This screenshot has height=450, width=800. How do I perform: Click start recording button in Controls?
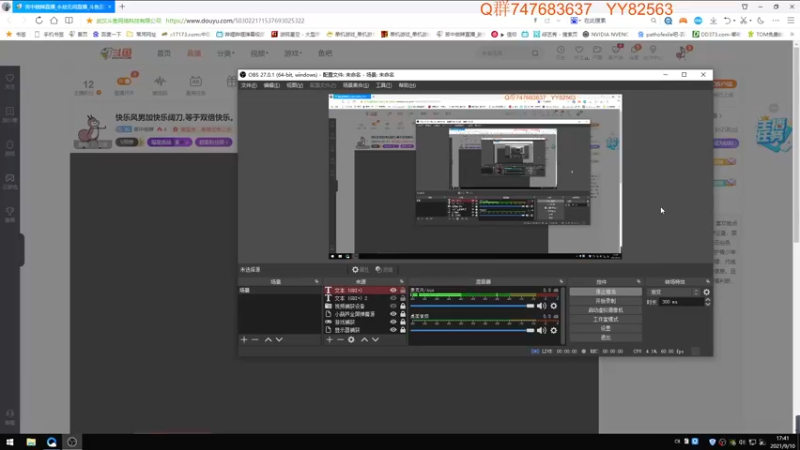tap(606, 301)
